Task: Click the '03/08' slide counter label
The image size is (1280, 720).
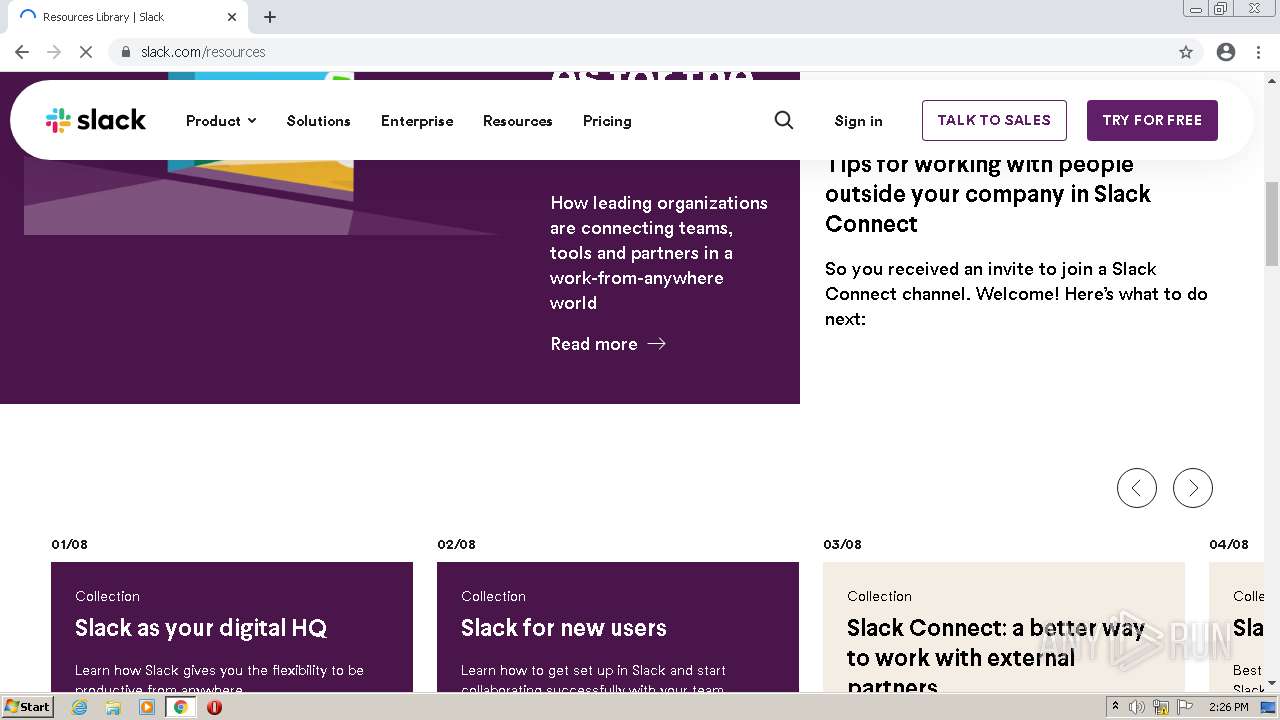Action: [842, 545]
